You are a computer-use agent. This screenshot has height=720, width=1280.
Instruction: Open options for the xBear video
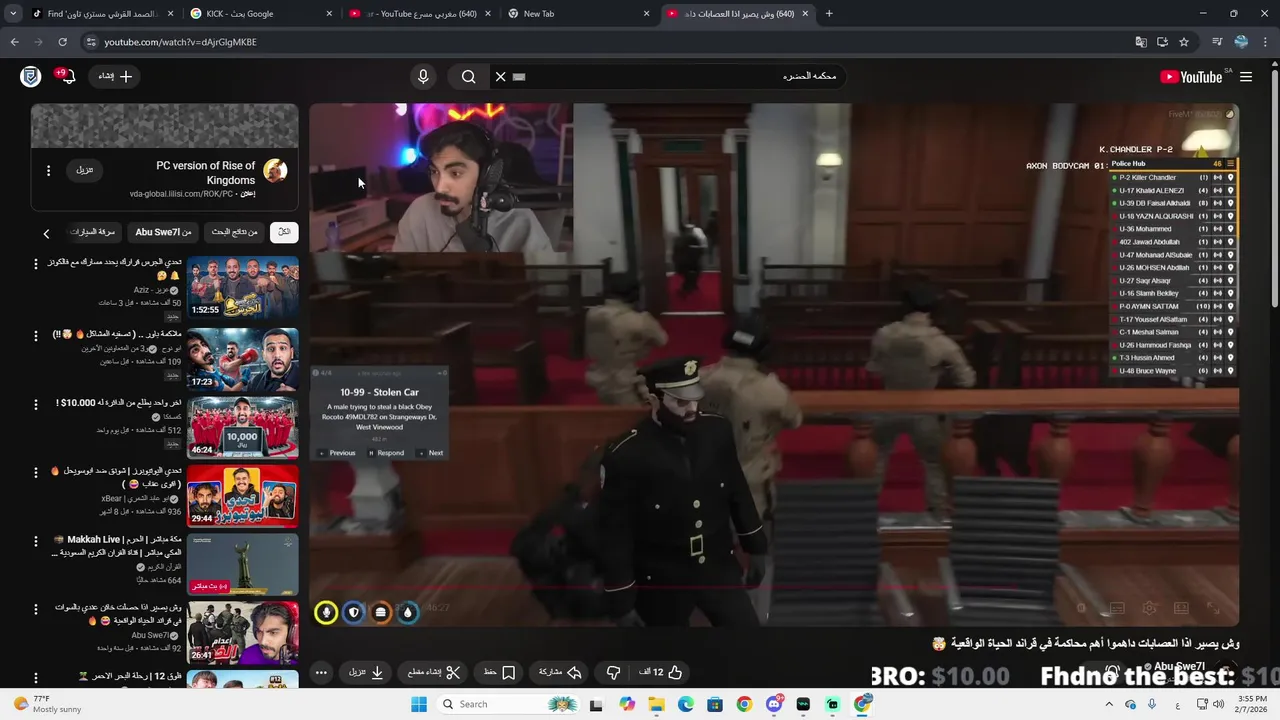36,471
